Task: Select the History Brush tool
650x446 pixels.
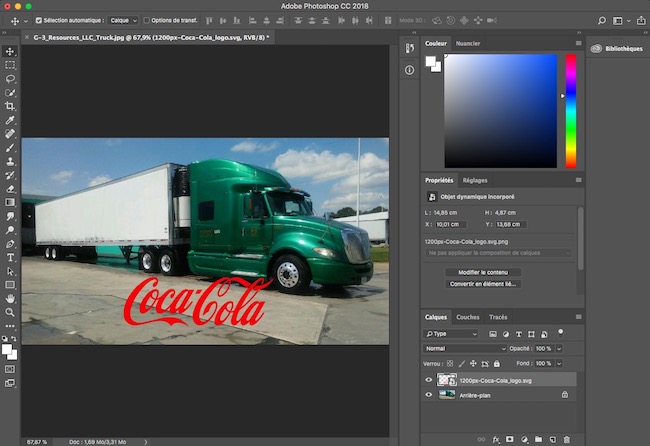Action: coord(10,175)
